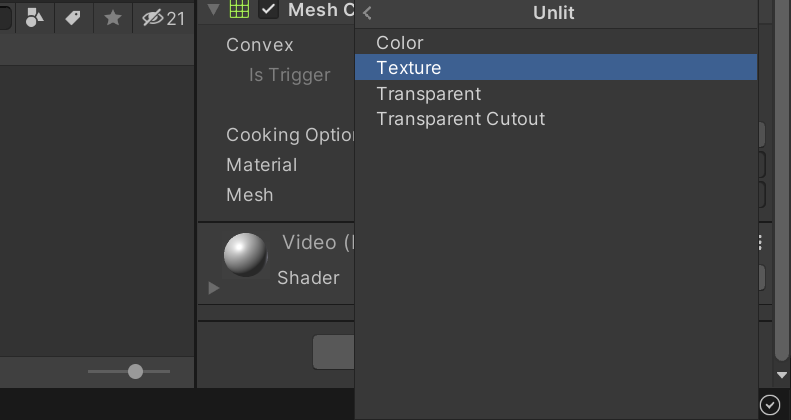Select the Color shader option
This screenshot has width=791, height=420.
[400, 43]
